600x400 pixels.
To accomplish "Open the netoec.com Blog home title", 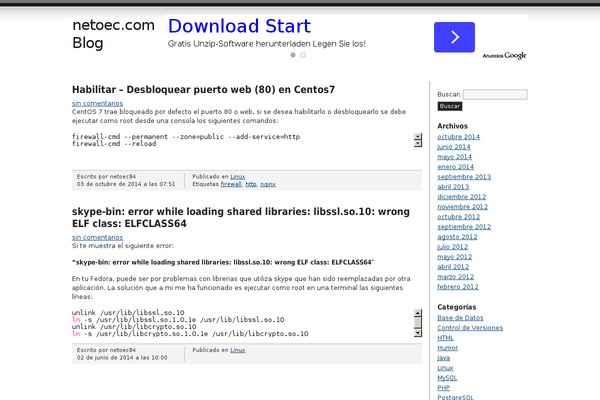I will pyautogui.click(x=113, y=34).
